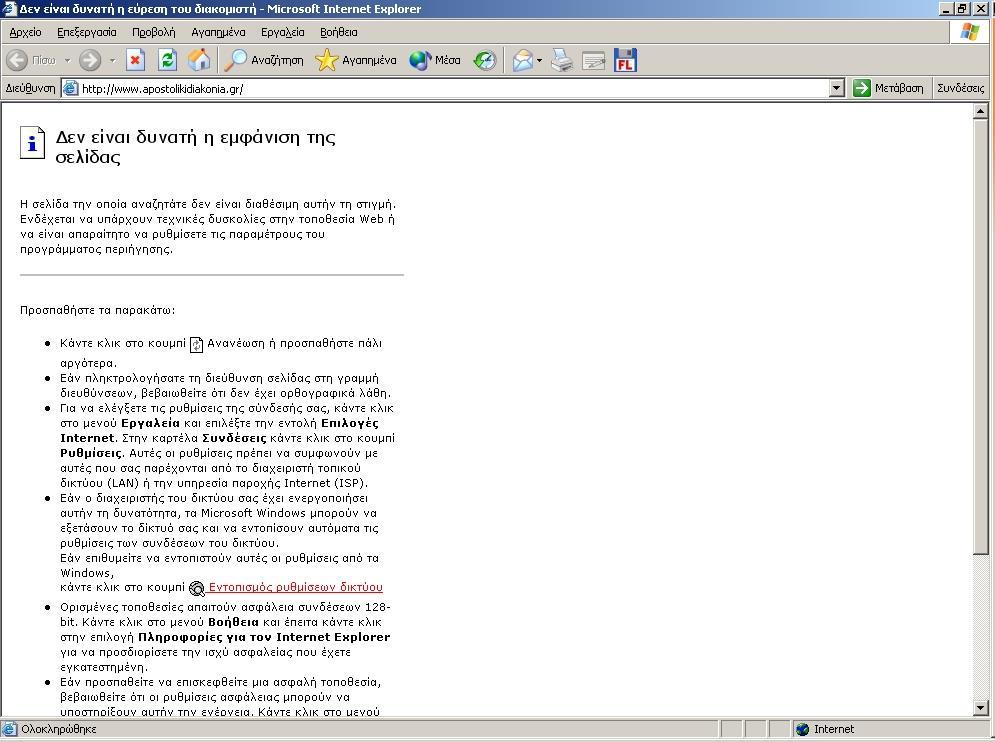The image size is (995, 742).
Task: Click the IE icon in the title bar
Action: [9, 9]
